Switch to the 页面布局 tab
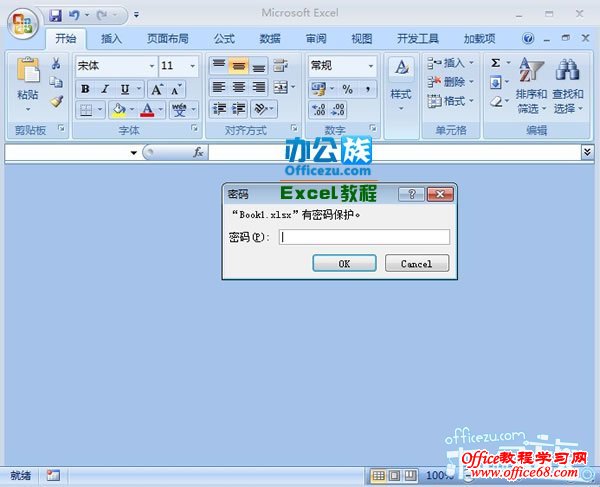The height and width of the screenshot is (487, 600). tap(168, 39)
